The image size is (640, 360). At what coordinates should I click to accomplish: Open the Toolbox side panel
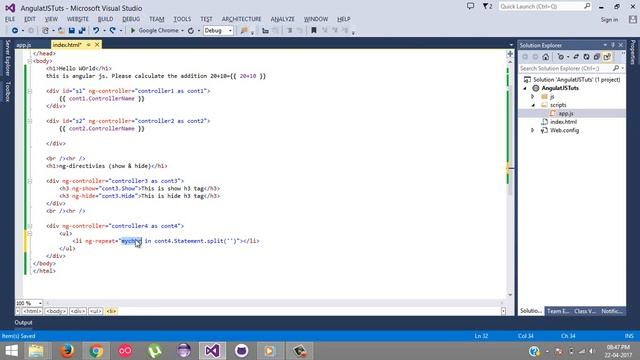[7, 91]
